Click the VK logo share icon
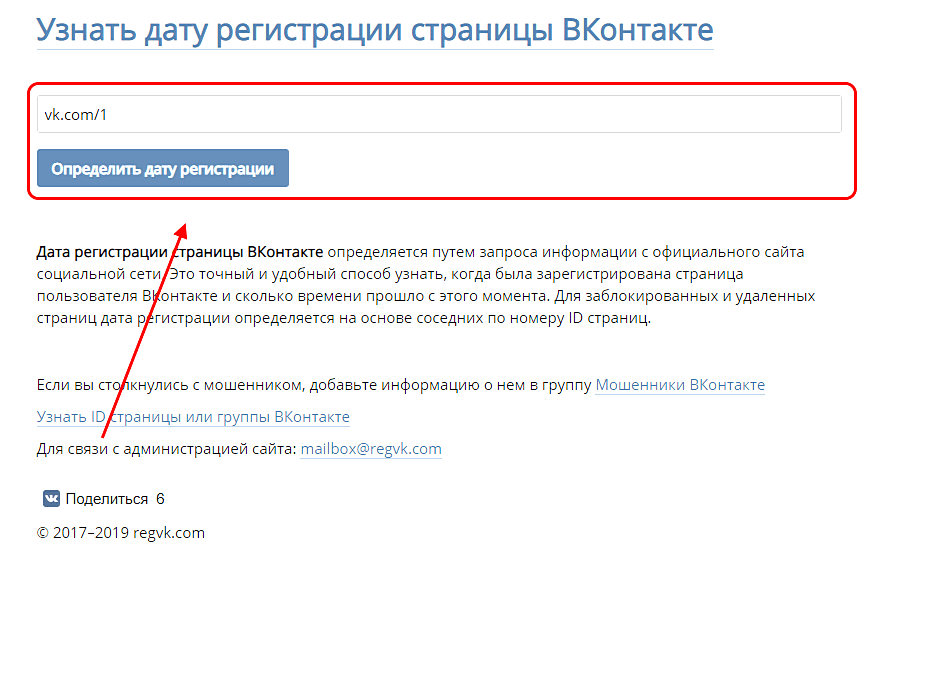931x687 pixels. (51, 498)
